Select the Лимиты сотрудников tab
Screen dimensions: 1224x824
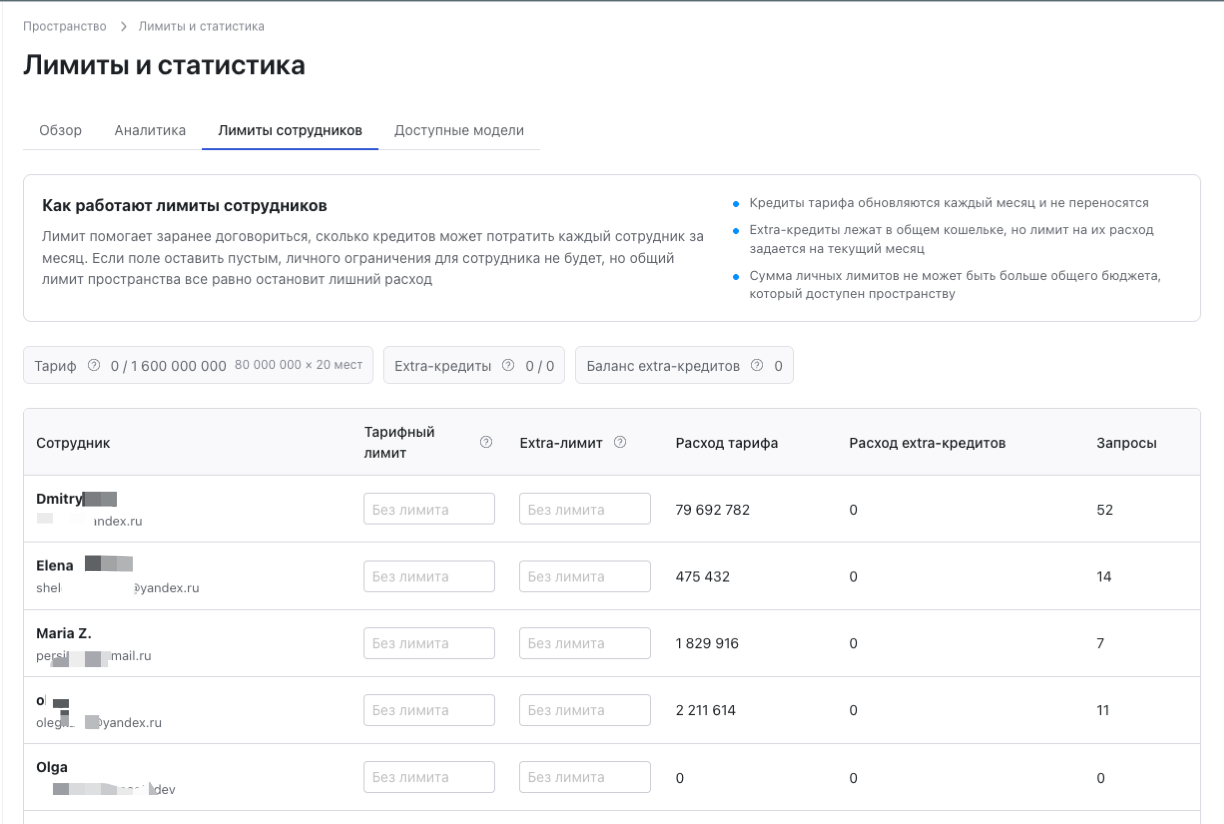[x=290, y=130]
